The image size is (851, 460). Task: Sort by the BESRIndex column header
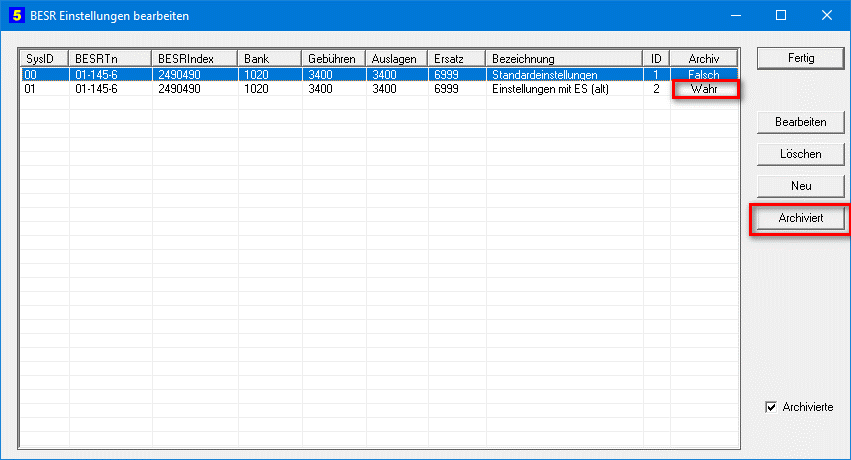pyautogui.click(x=195, y=59)
